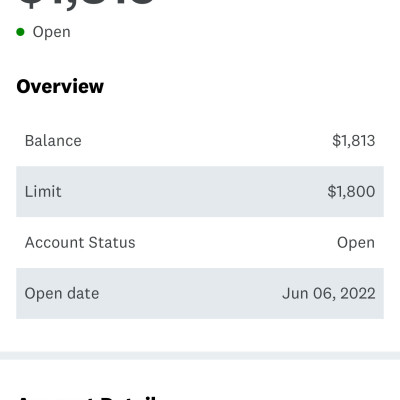This screenshot has width=400, height=400.
Task: Select the Balance row label
Action: [53, 141]
